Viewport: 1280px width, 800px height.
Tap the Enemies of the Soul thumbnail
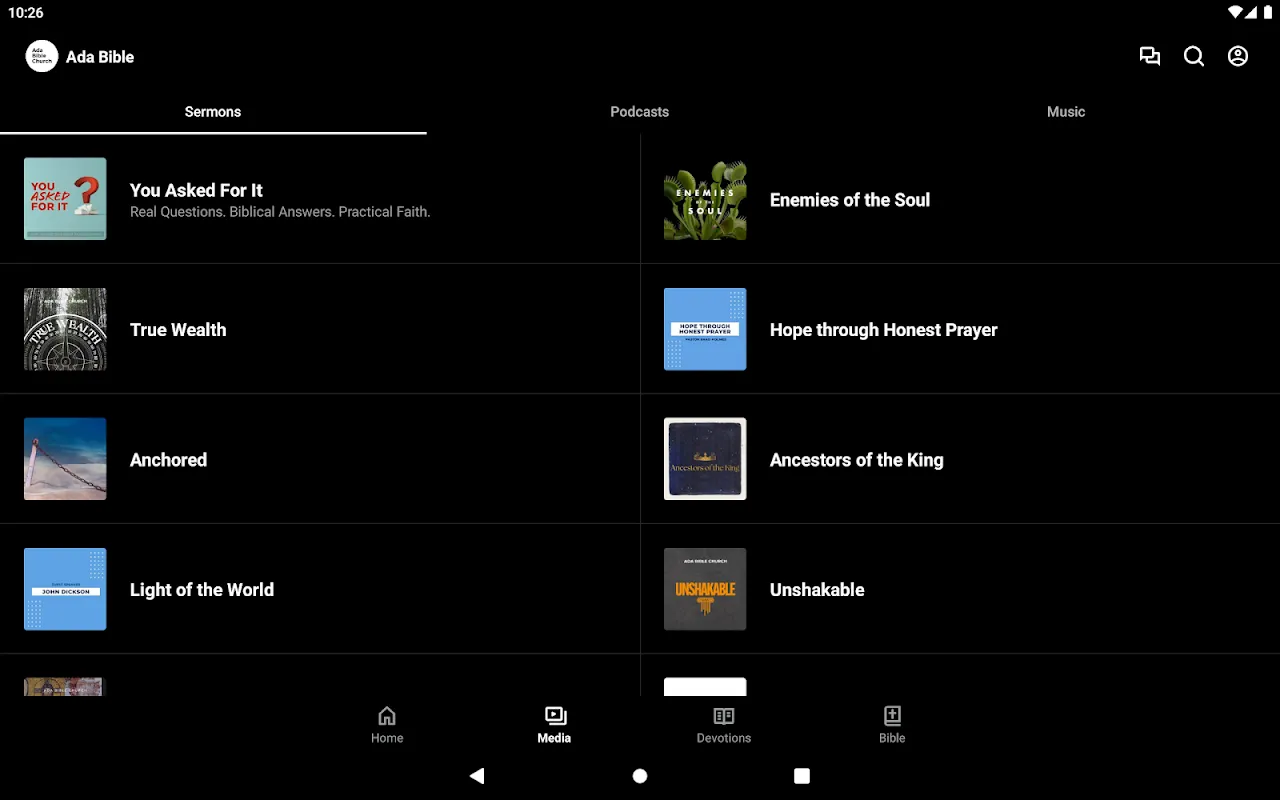(x=705, y=199)
